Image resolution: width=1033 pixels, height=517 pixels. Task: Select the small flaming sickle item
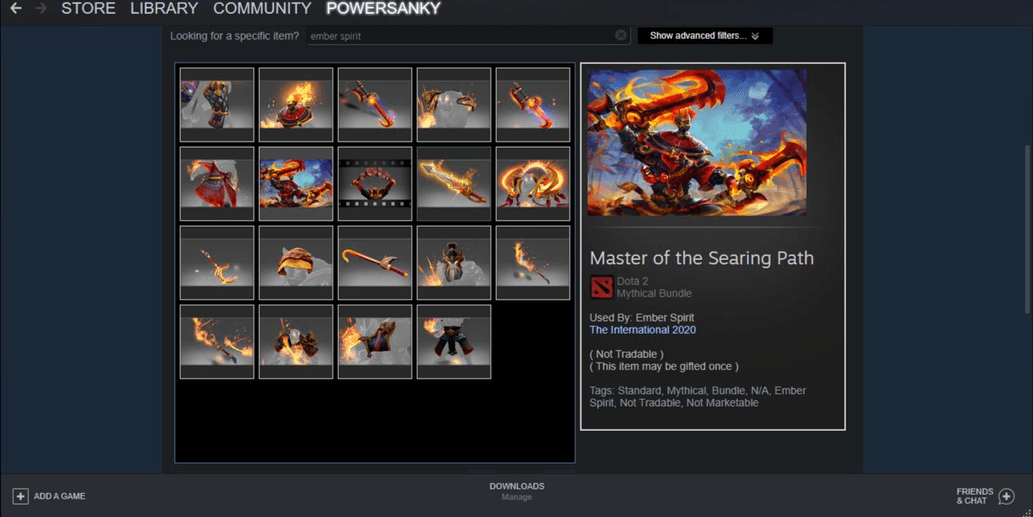pyautogui.click(x=217, y=263)
